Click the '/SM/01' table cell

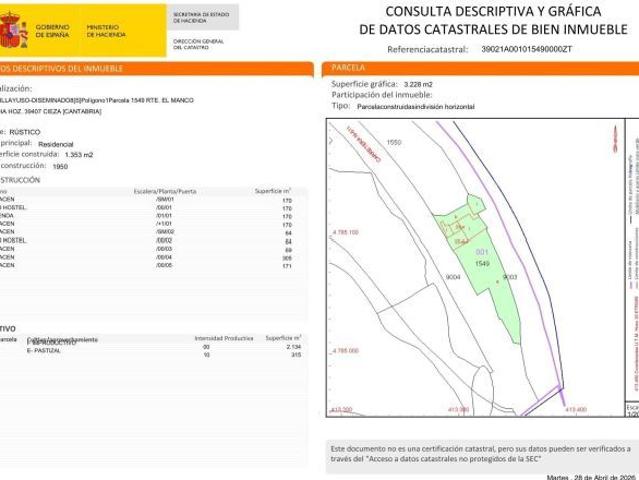point(165,199)
